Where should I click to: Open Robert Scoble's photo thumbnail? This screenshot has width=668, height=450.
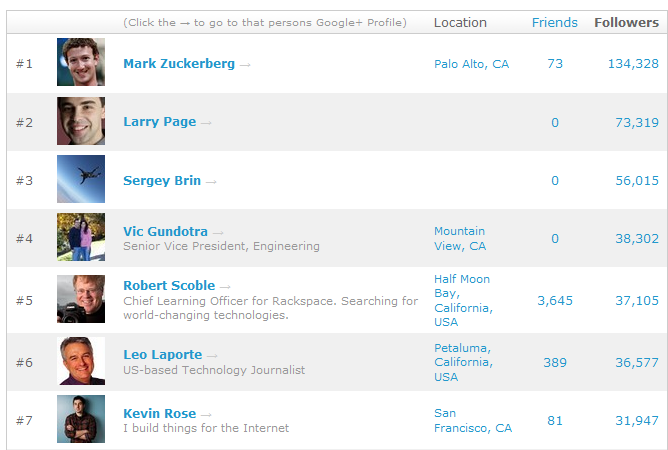click(x=81, y=299)
